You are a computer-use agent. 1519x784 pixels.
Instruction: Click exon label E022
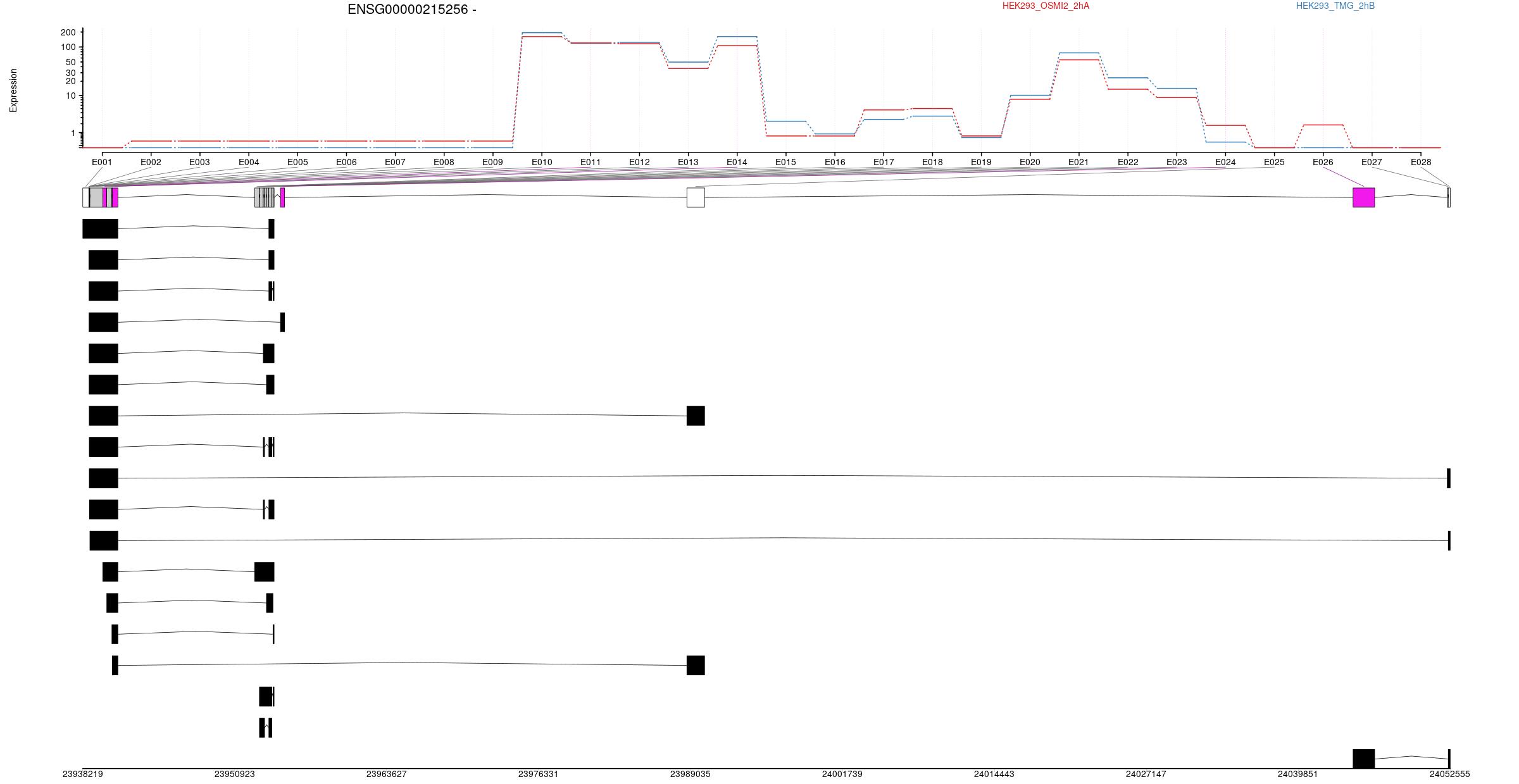(1128, 162)
